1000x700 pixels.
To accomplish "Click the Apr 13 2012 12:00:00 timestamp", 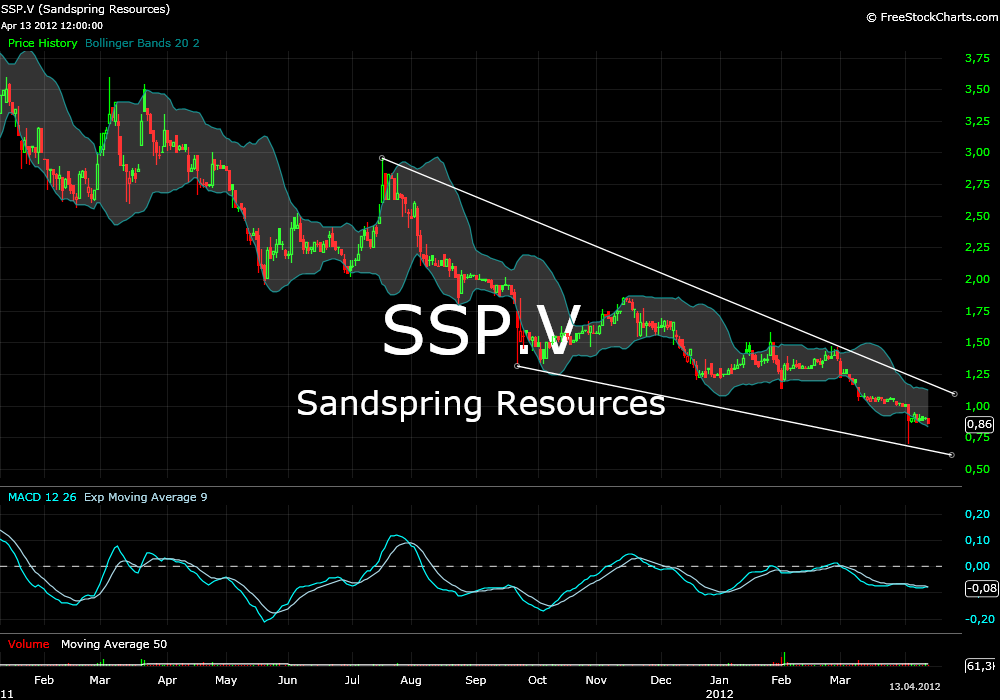I will tap(52, 26).
